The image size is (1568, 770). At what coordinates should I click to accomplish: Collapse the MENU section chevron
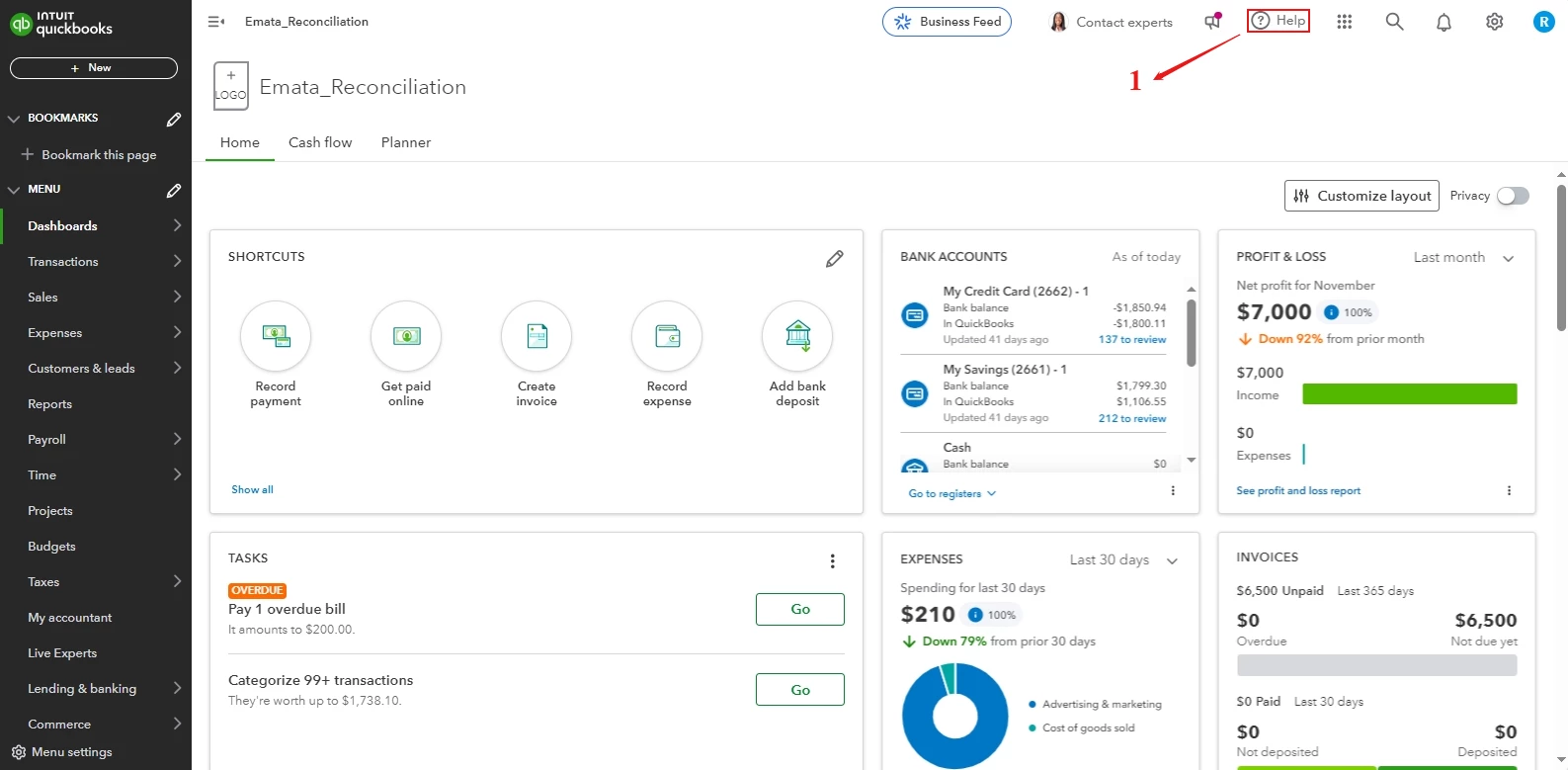[14, 190]
